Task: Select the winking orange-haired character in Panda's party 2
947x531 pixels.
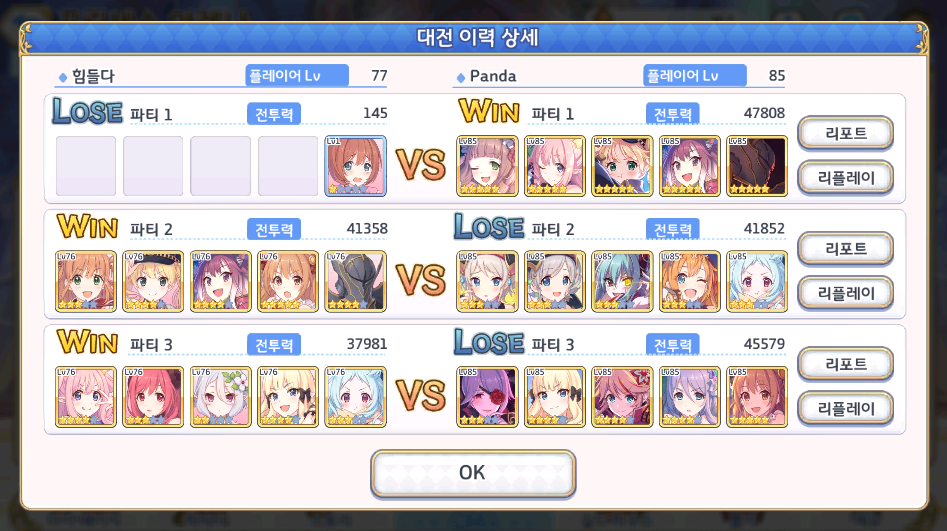Action: 690,282
